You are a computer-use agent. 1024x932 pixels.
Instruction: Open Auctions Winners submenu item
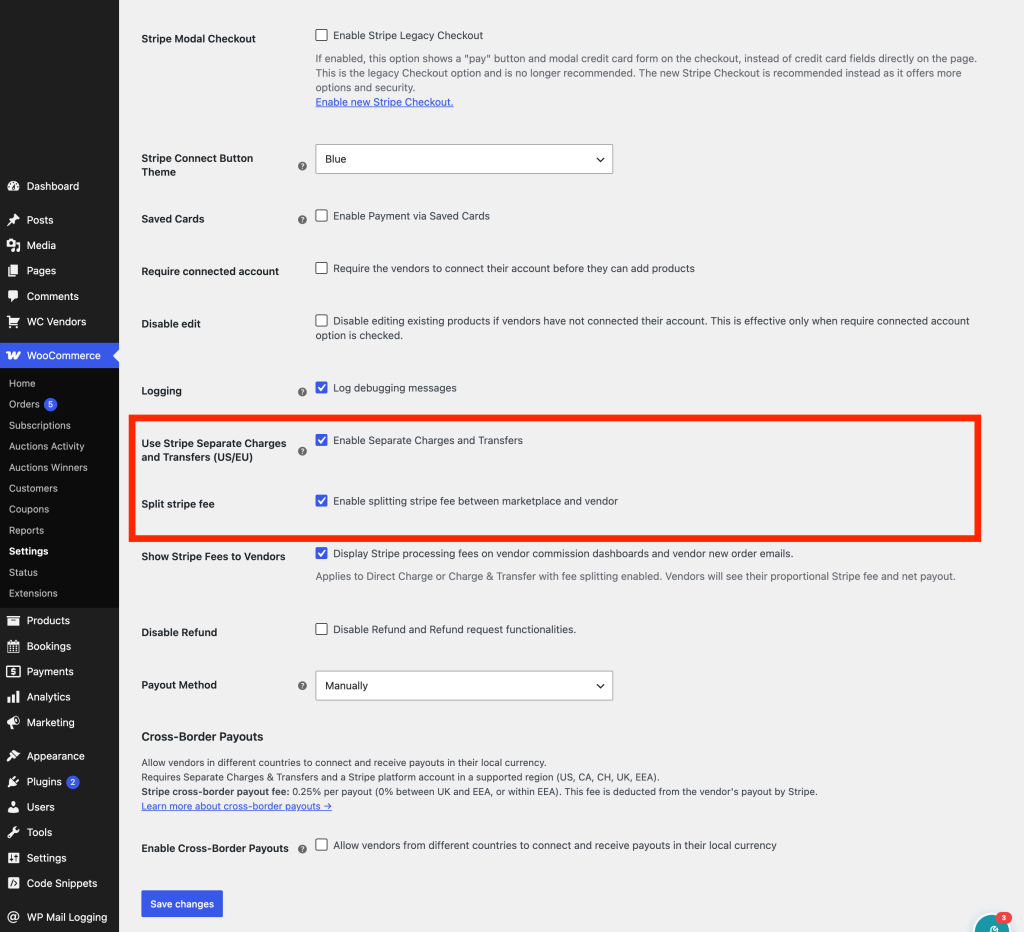(48, 468)
